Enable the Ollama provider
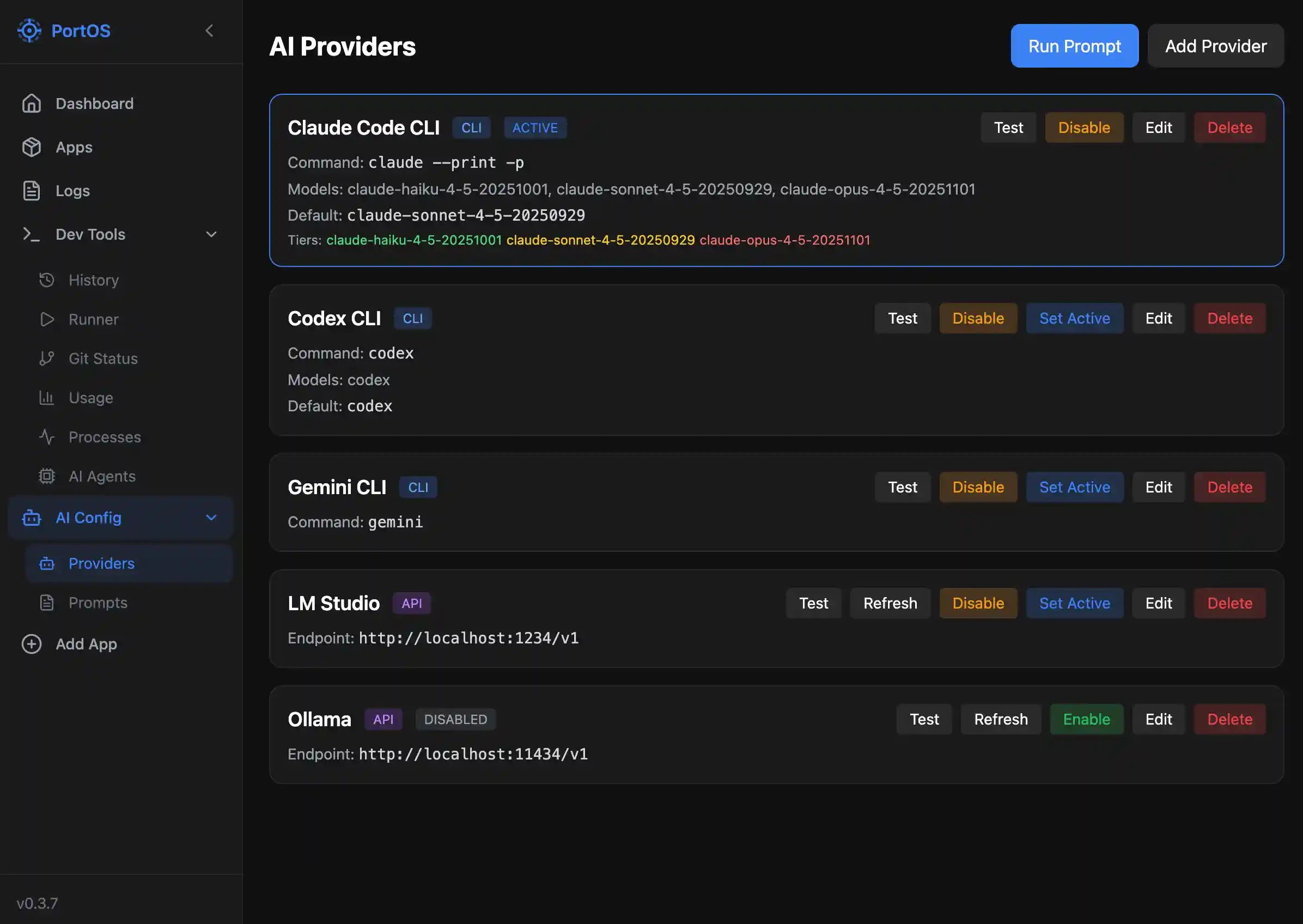This screenshot has width=1303, height=924. pyautogui.click(x=1086, y=719)
